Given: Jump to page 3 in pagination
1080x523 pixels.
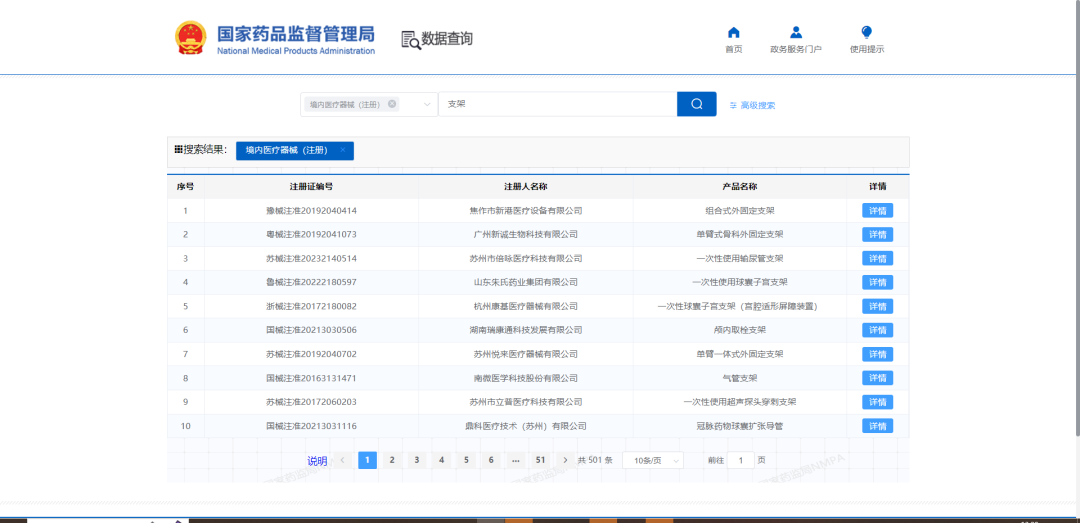Looking at the screenshot, I should coord(416,460).
